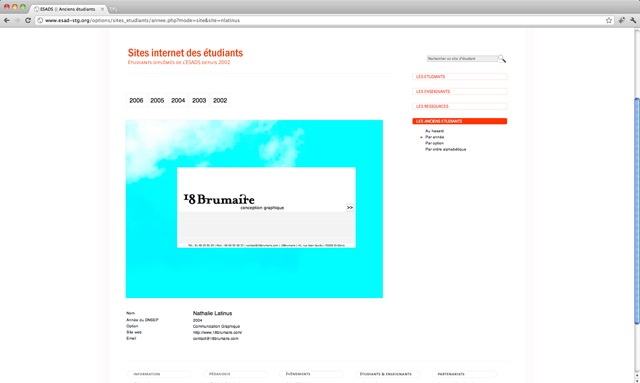Screen dimensions: 640x383
Task: Select the 2006 year tab
Action: point(136,100)
